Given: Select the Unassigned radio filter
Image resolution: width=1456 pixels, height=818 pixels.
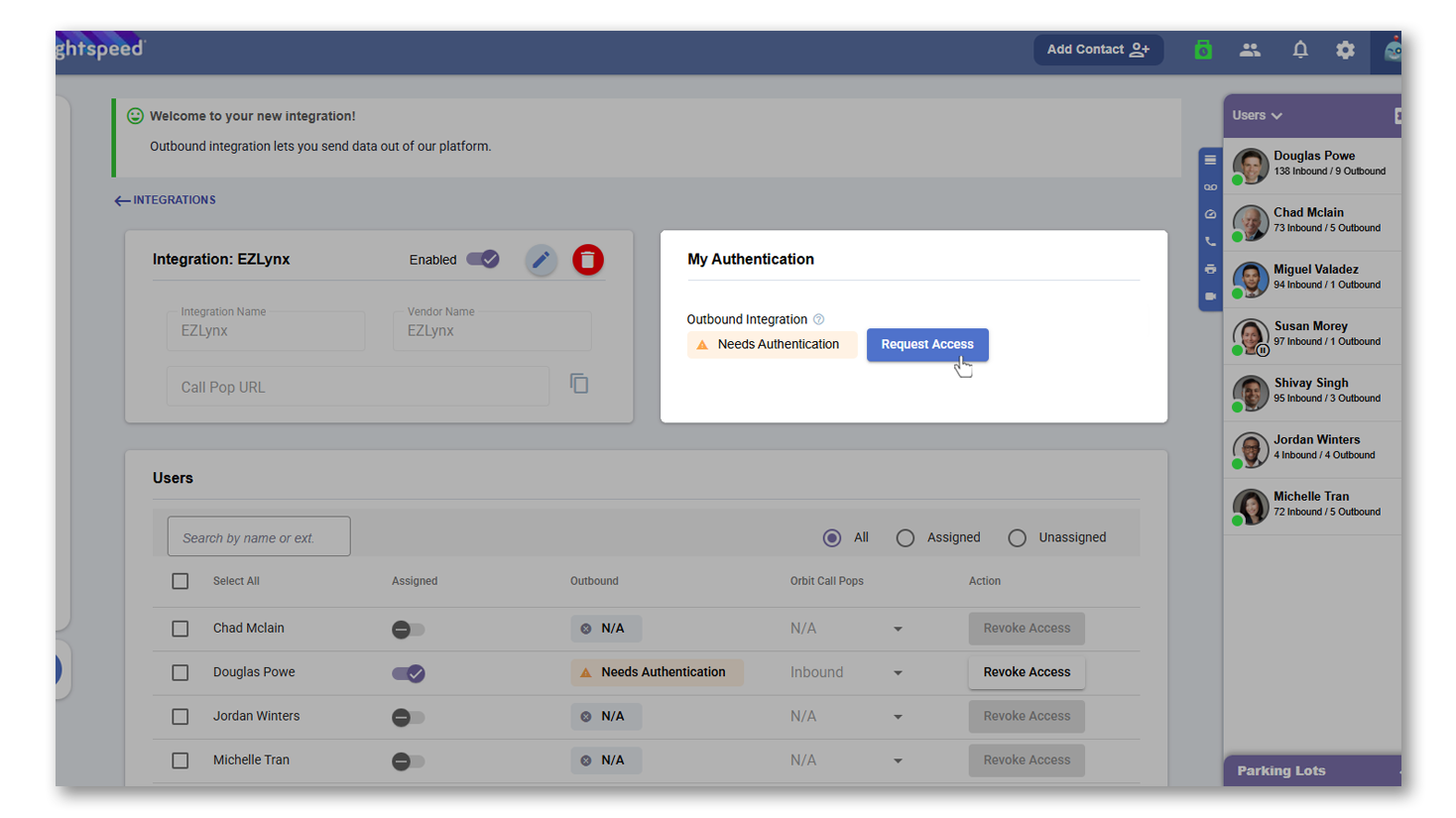Looking at the screenshot, I should (1017, 537).
